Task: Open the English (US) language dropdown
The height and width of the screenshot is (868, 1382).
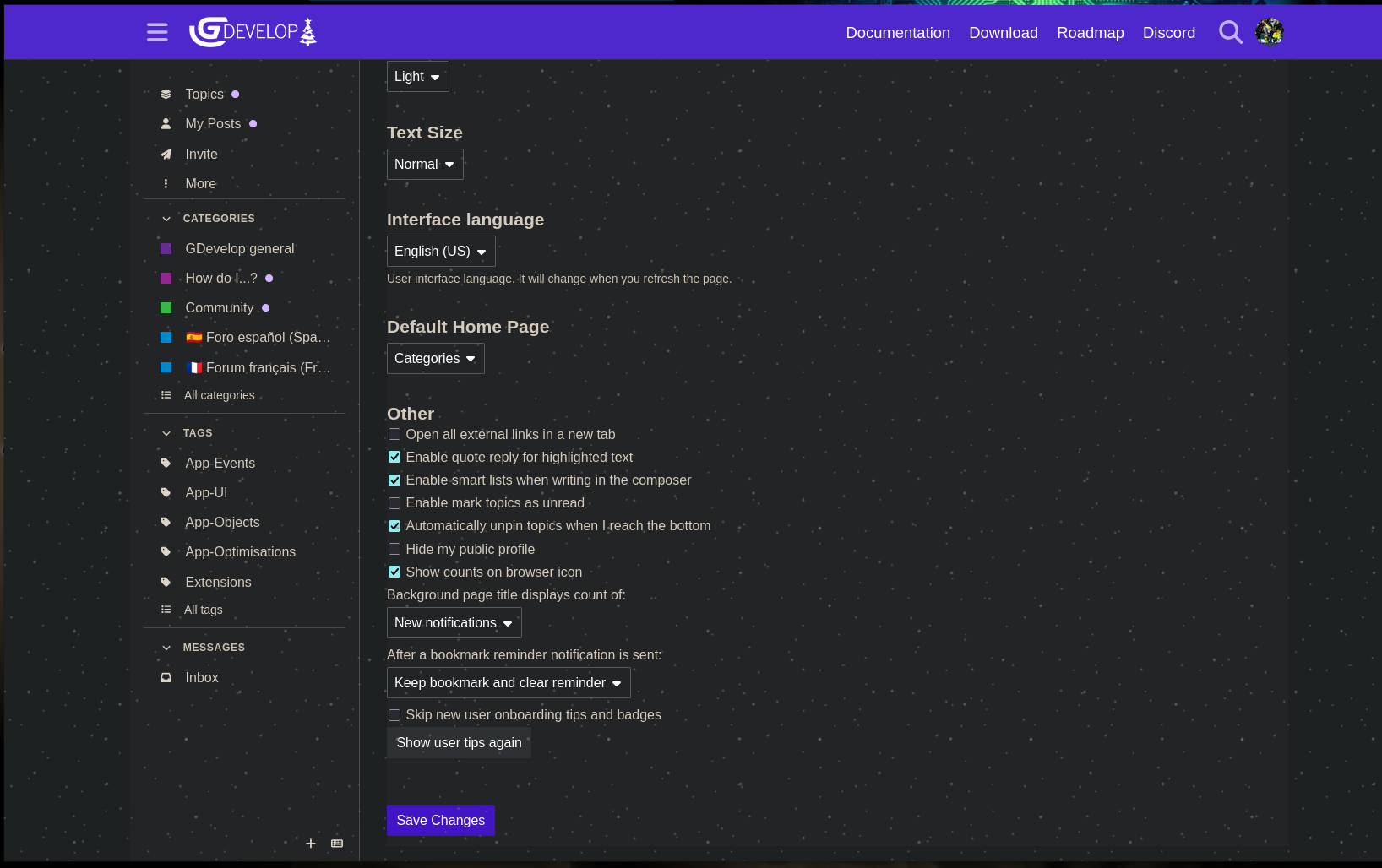Action: click(440, 251)
